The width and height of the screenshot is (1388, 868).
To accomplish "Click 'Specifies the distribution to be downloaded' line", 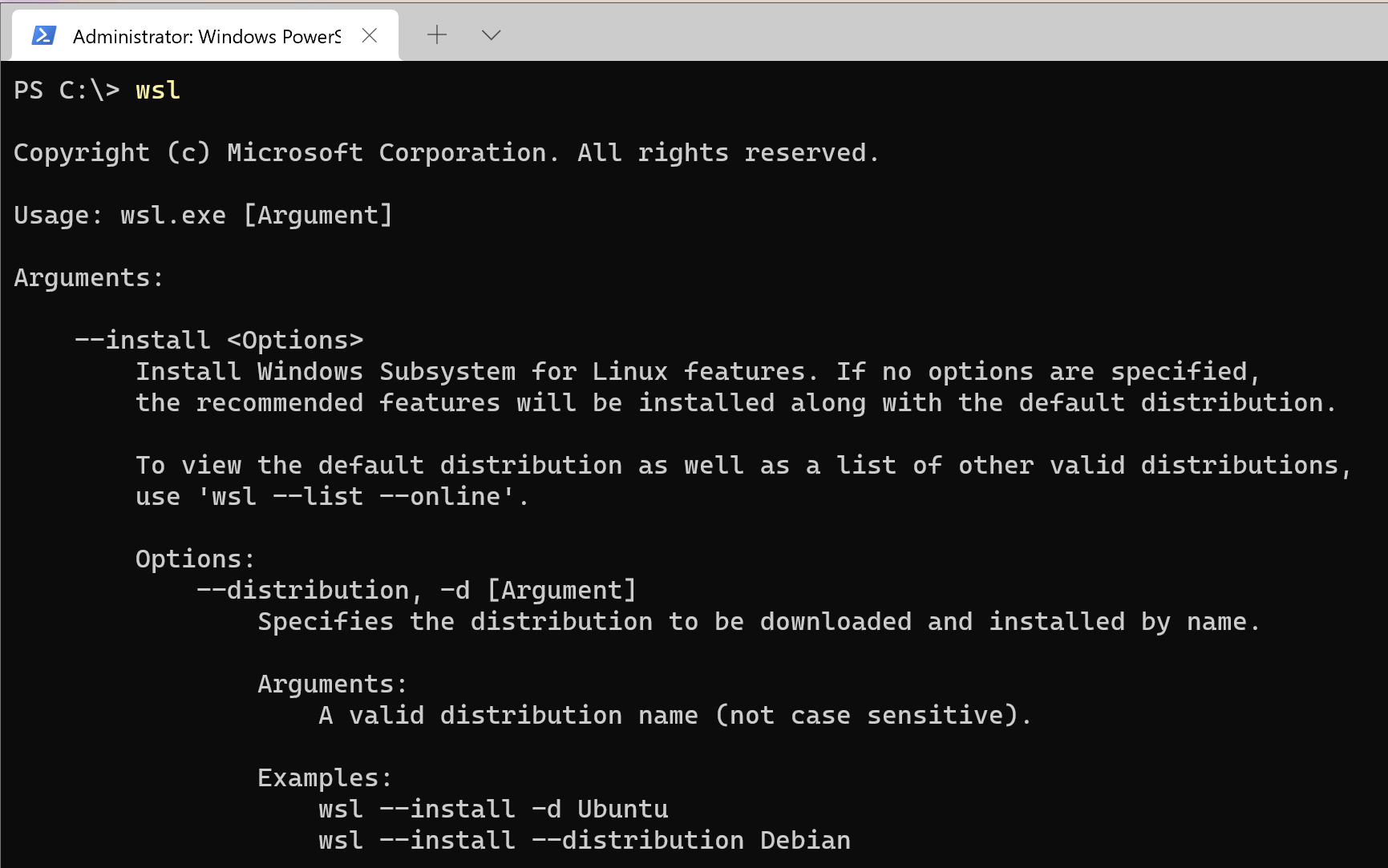I will [759, 621].
